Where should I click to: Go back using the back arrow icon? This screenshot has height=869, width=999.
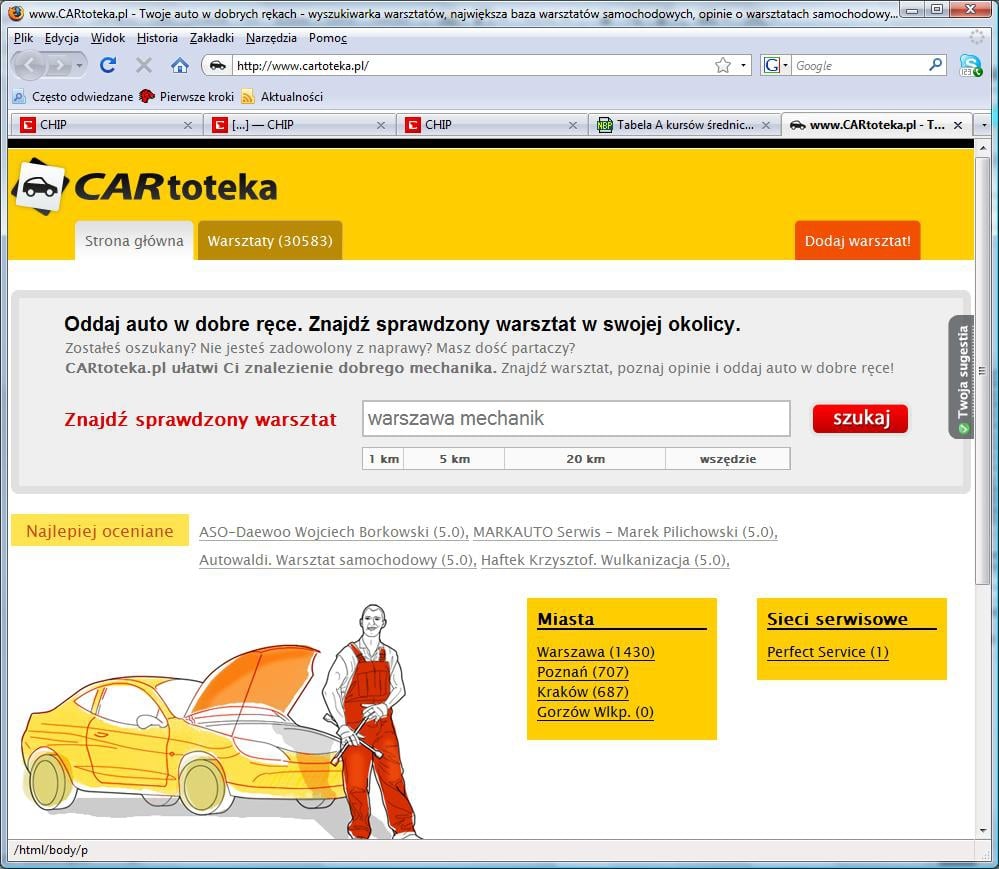pos(30,64)
